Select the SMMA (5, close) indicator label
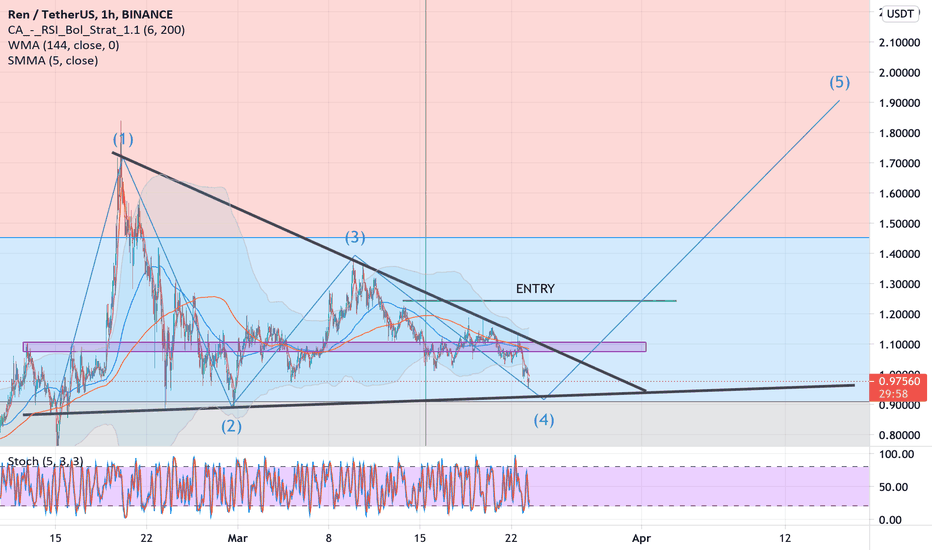This screenshot has width=932, height=550. click(x=53, y=61)
